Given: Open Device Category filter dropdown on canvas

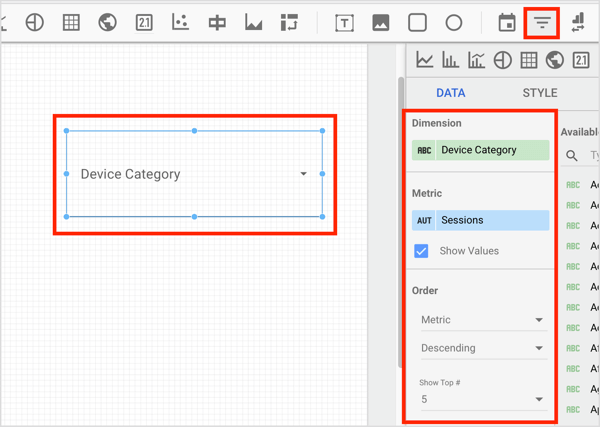Looking at the screenshot, I should 303,174.
